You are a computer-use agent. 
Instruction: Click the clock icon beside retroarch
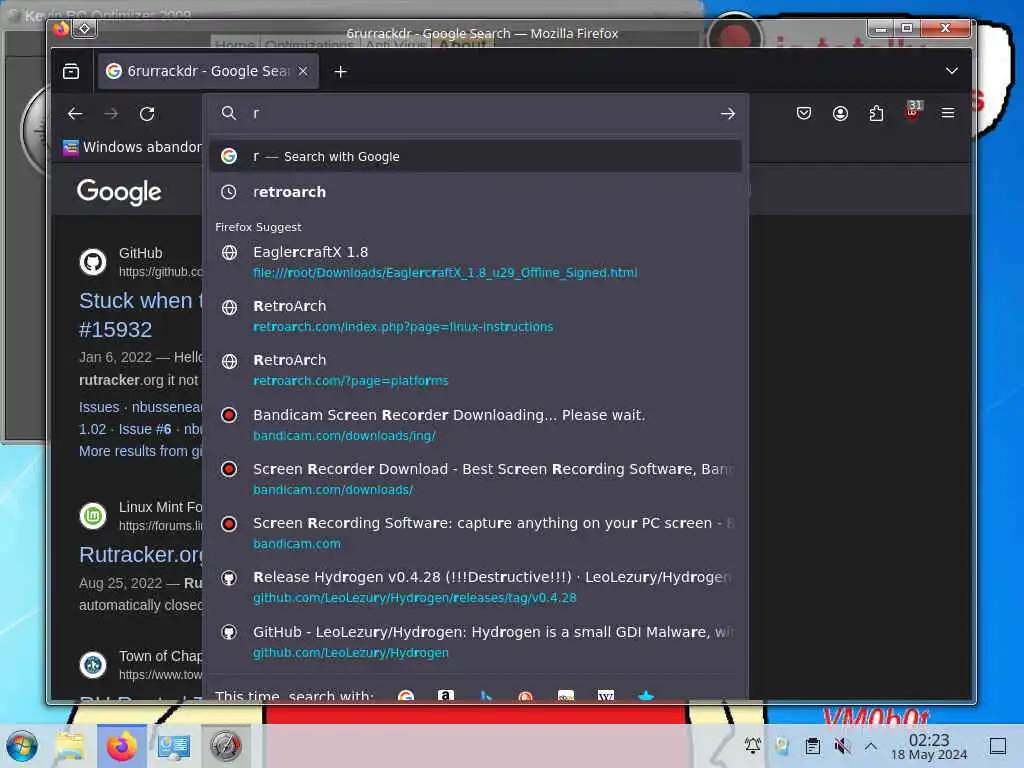(x=229, y=192)
